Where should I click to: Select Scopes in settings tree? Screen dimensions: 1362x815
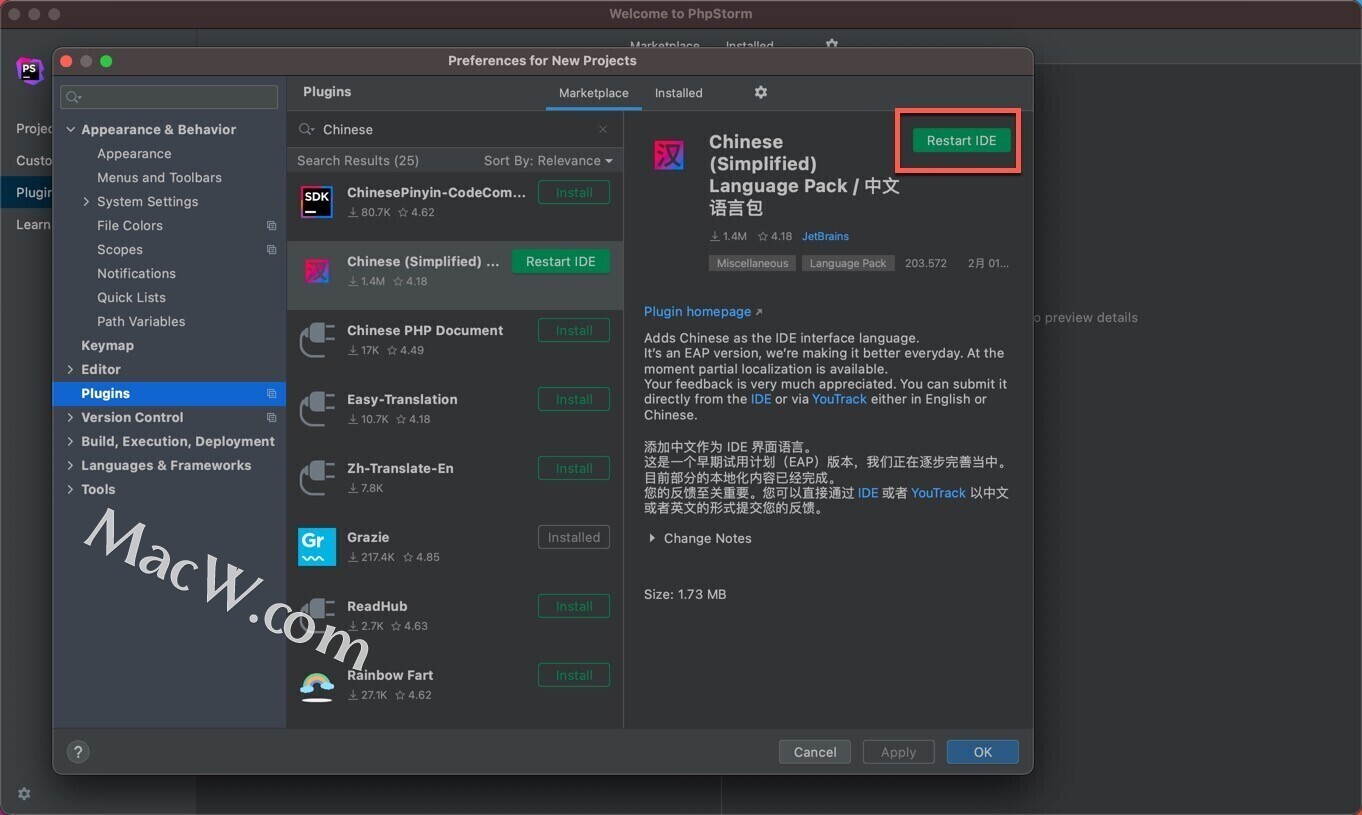click(x=120, y=250)
